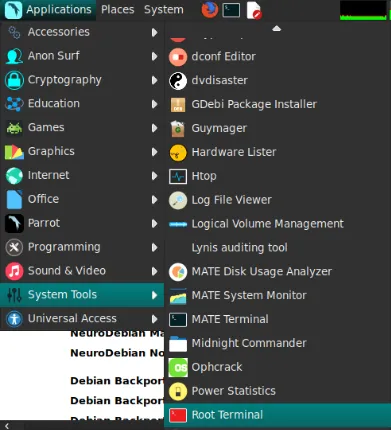Expand the Games submenu arrow
This screenshot has height=430, width=391.
154,128
